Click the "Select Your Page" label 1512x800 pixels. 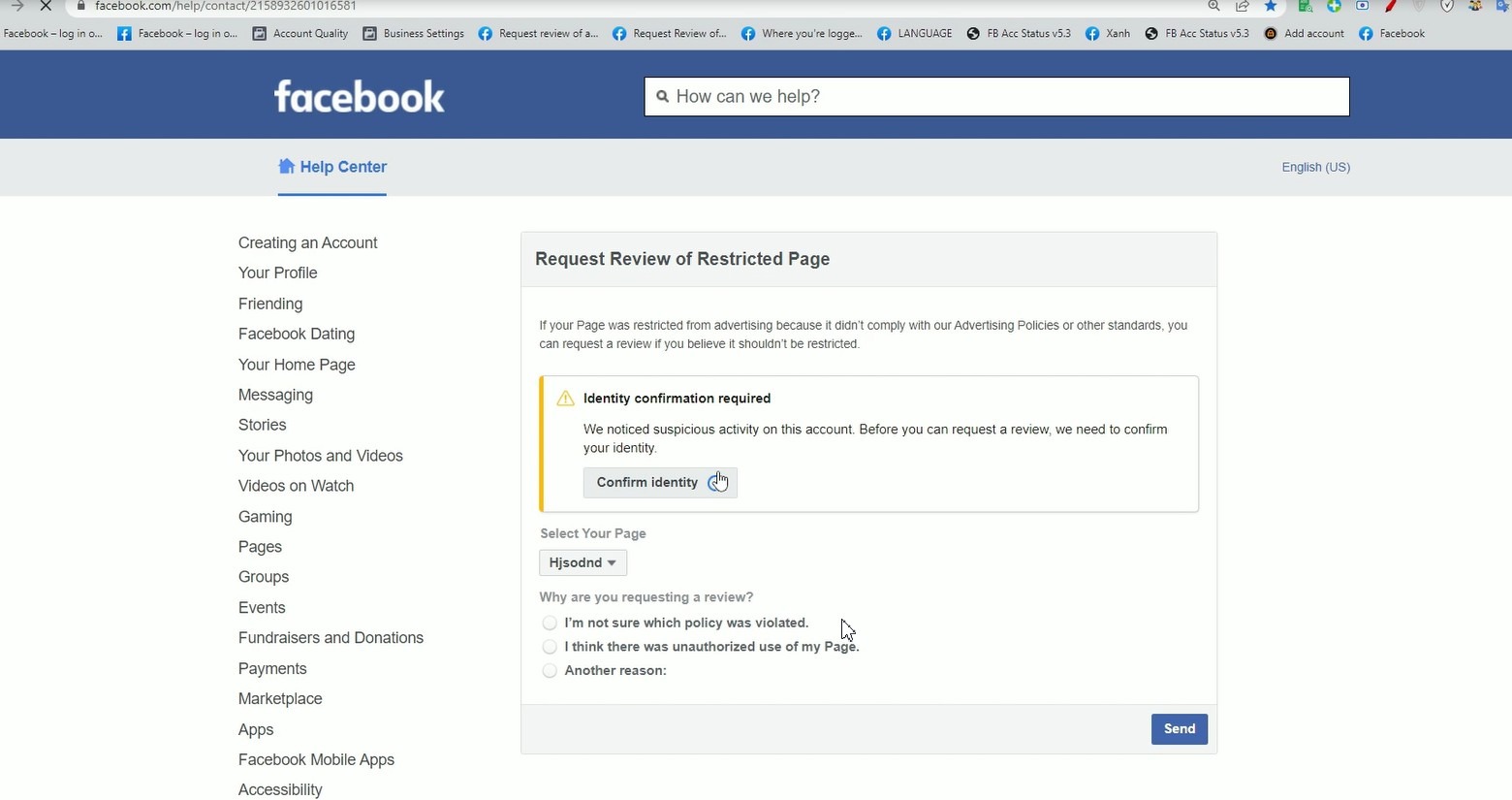592,533
